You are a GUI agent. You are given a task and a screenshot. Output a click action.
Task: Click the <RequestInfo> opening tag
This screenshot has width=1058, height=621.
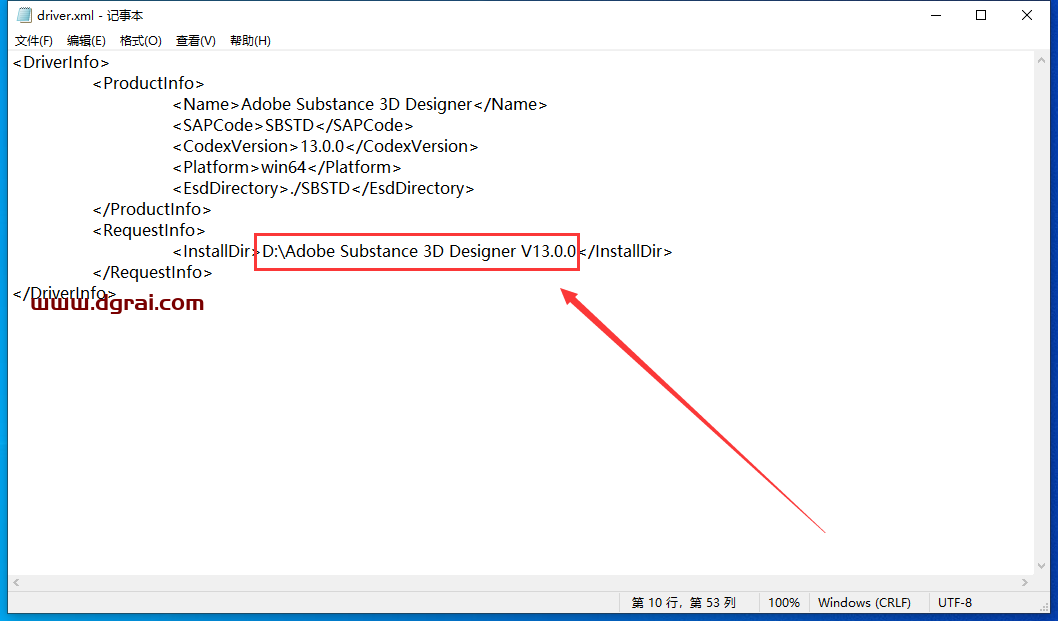[x=148, y=230]
